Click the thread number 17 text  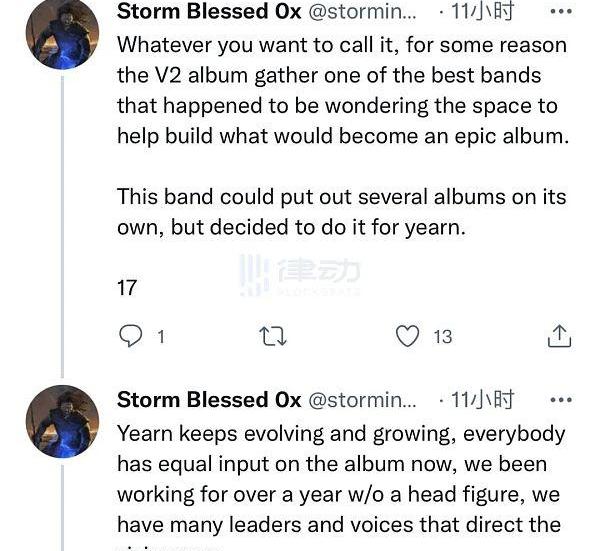[127, 288]
